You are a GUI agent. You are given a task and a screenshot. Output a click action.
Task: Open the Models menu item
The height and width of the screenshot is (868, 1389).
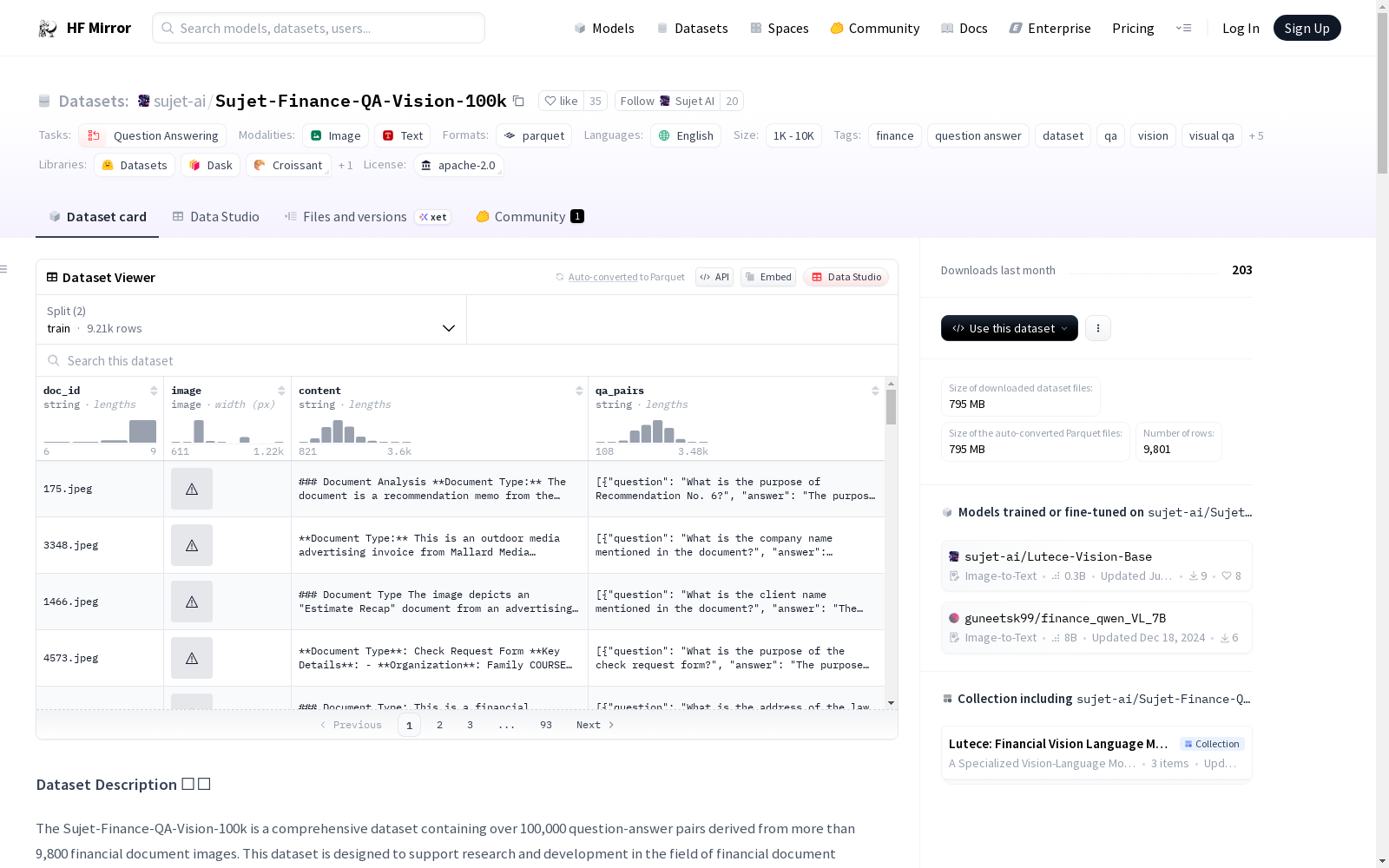pyautogui.click(x=604, y=28)
